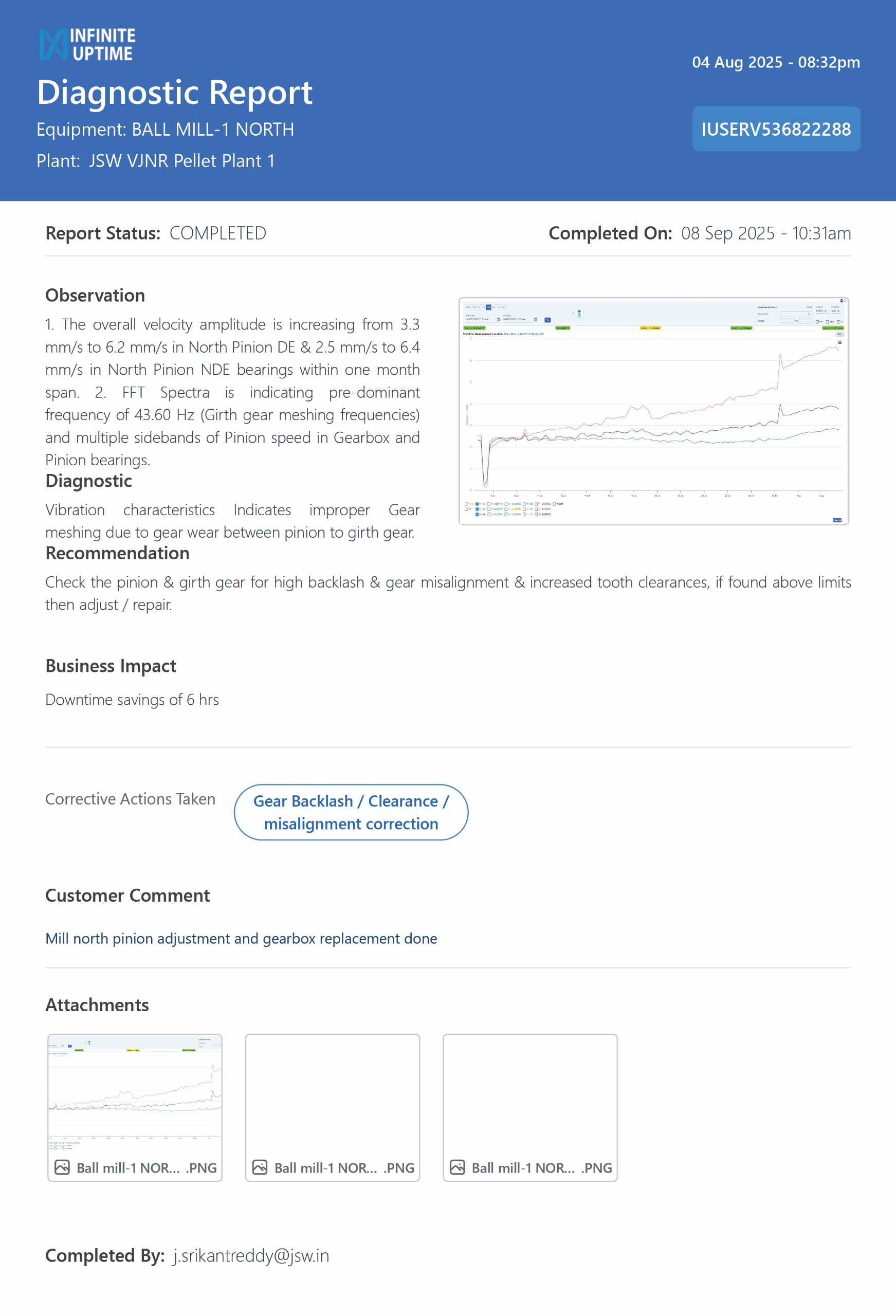Click Gear Backlash / Clearance correction tag
Image resolution: width=896 pixels, height=1316 pixels.
coord(351,812)
